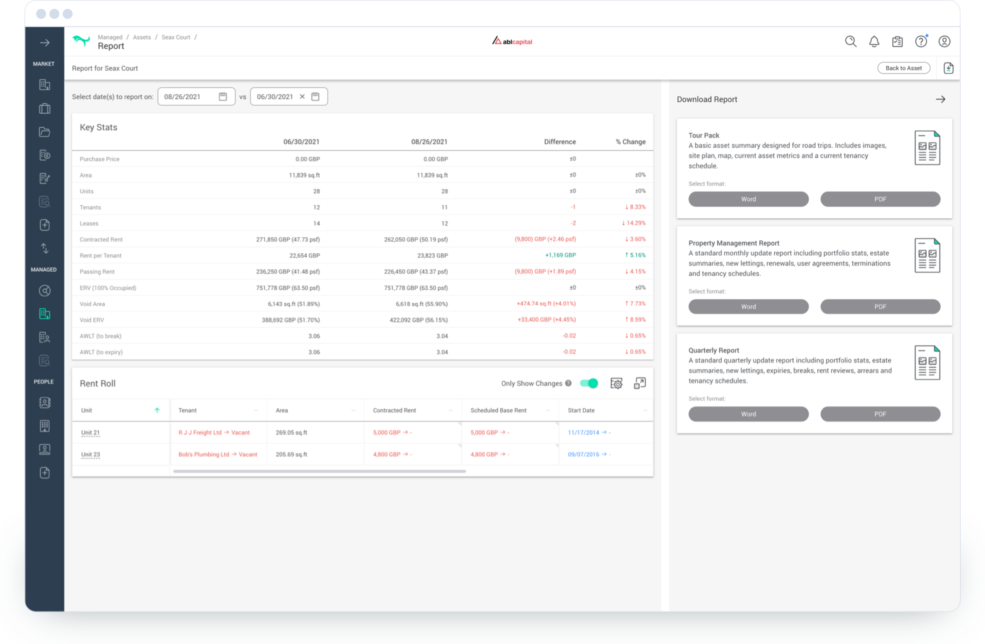Open notifications bell
This screenshot has width=985, height=644.
[874, 41]
